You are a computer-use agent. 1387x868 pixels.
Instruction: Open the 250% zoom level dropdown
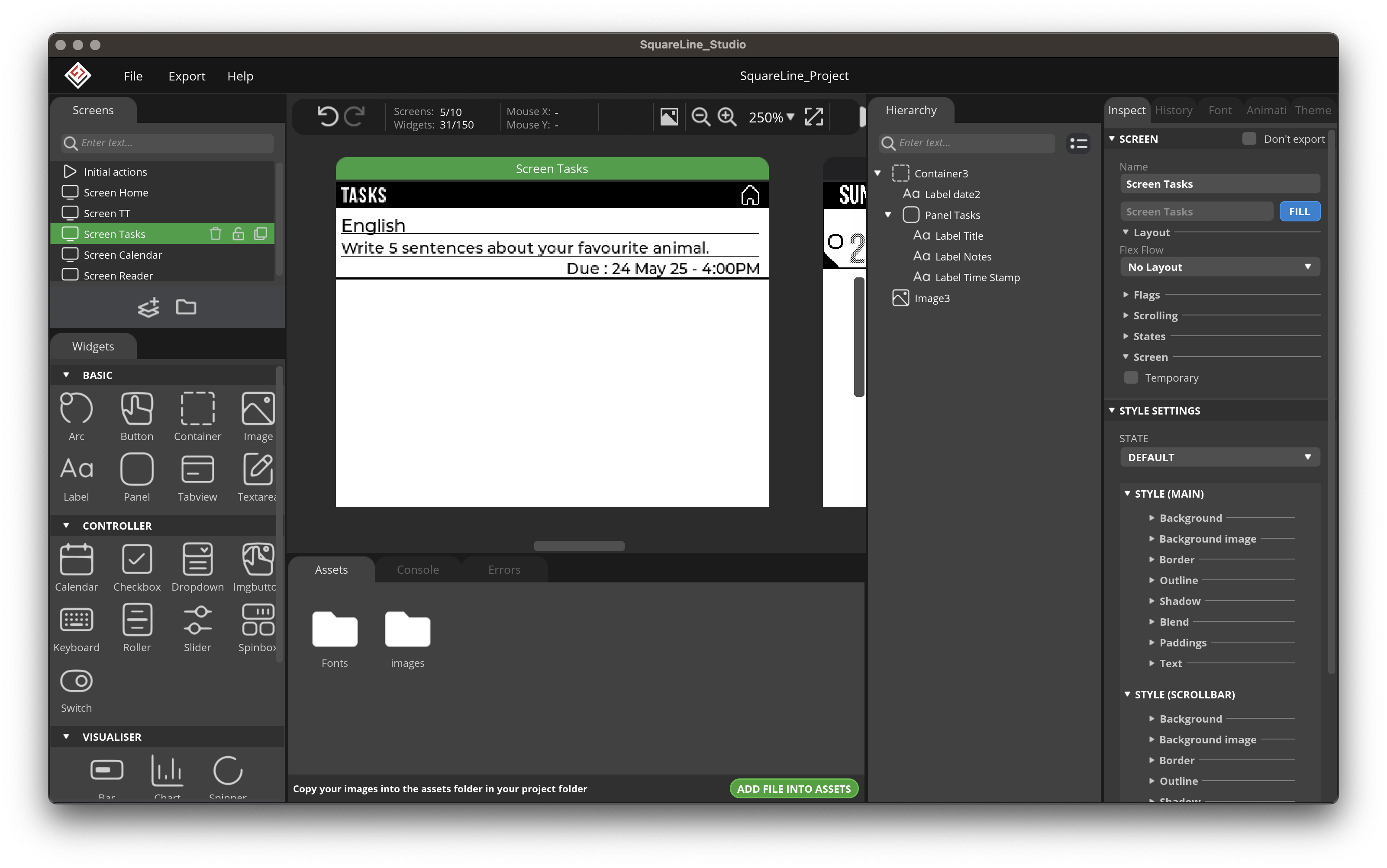[771, 117]
